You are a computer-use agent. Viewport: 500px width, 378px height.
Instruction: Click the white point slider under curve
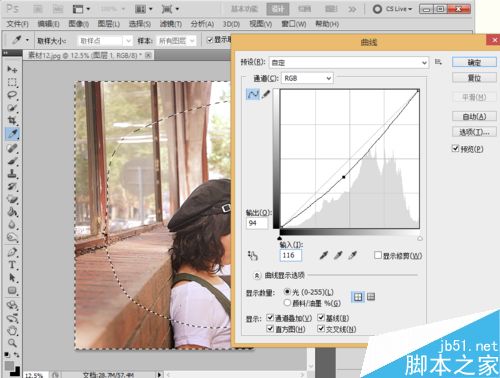[420, 238]
